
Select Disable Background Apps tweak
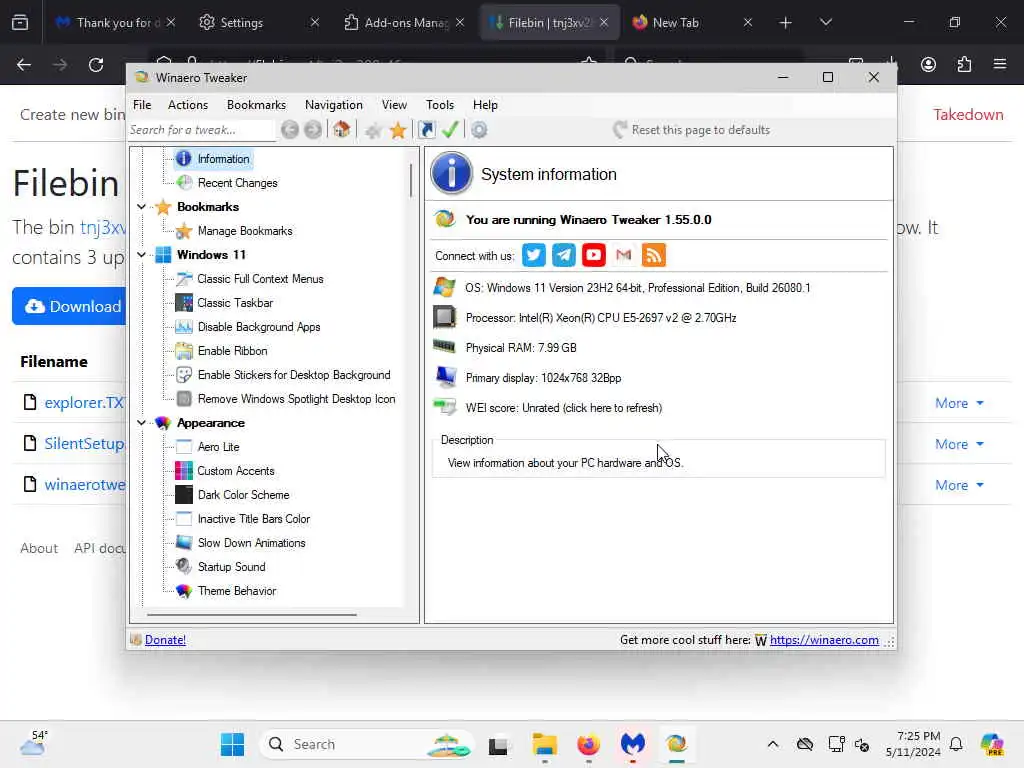click(259, 327)
